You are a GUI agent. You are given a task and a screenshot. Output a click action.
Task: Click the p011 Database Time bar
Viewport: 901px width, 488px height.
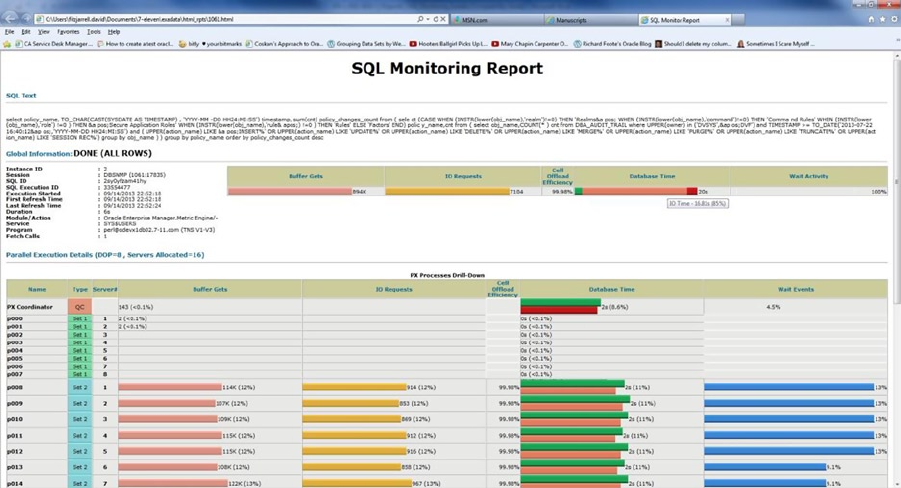click(x=571, y=435)
